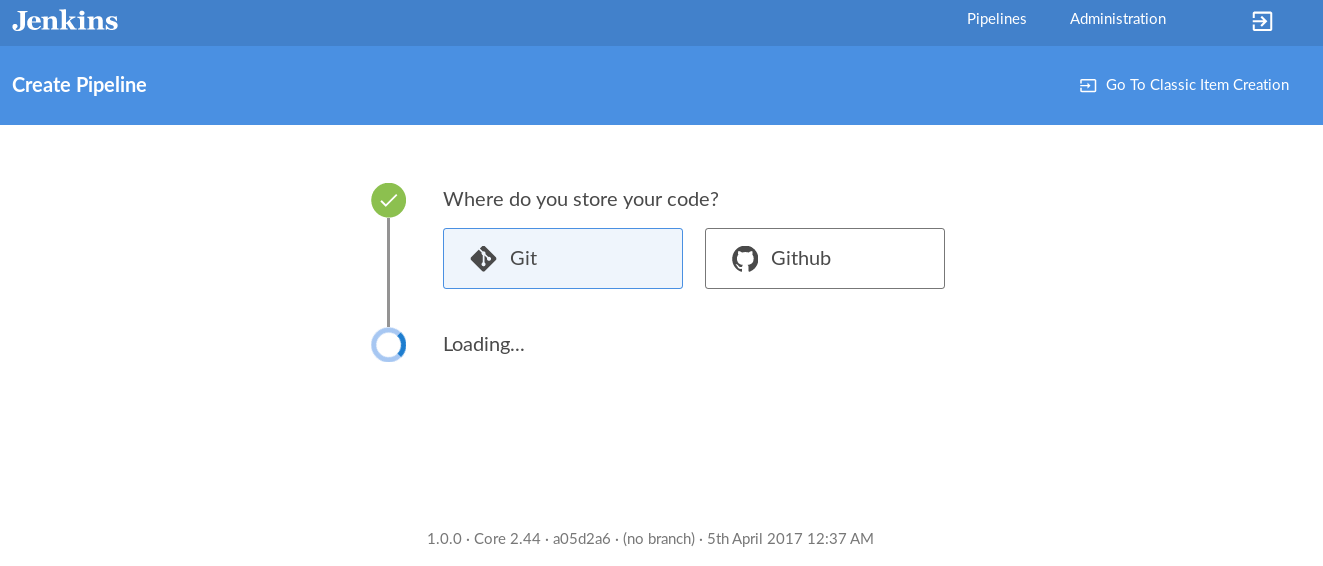Click the a05d2a6 commit hash in footer
Image resolution: width=1323 pixels, height=566 pixels.
click(x=581, y=539)
